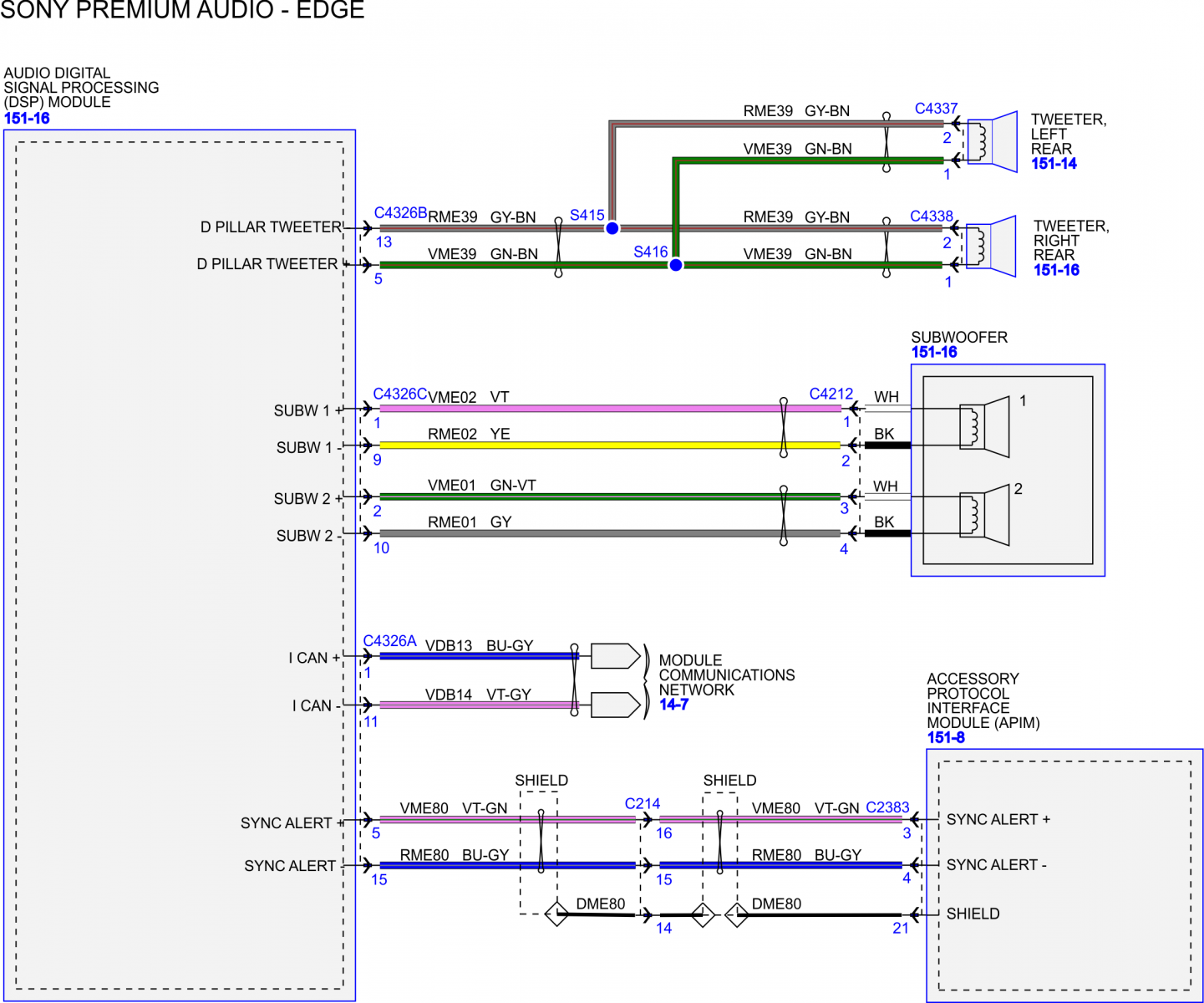
Task: Click connector label C4326A
Action: click(x=389, y=641)
